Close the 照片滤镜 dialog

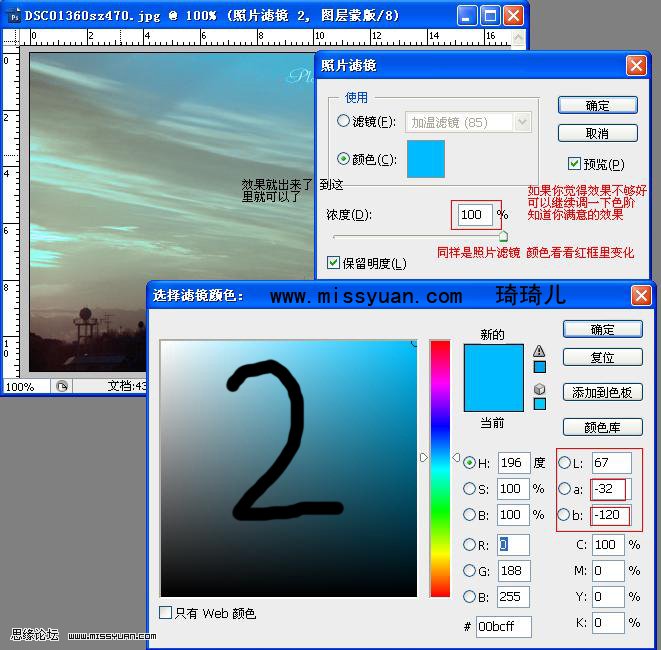pyautogui.click(x=636, y=66)
